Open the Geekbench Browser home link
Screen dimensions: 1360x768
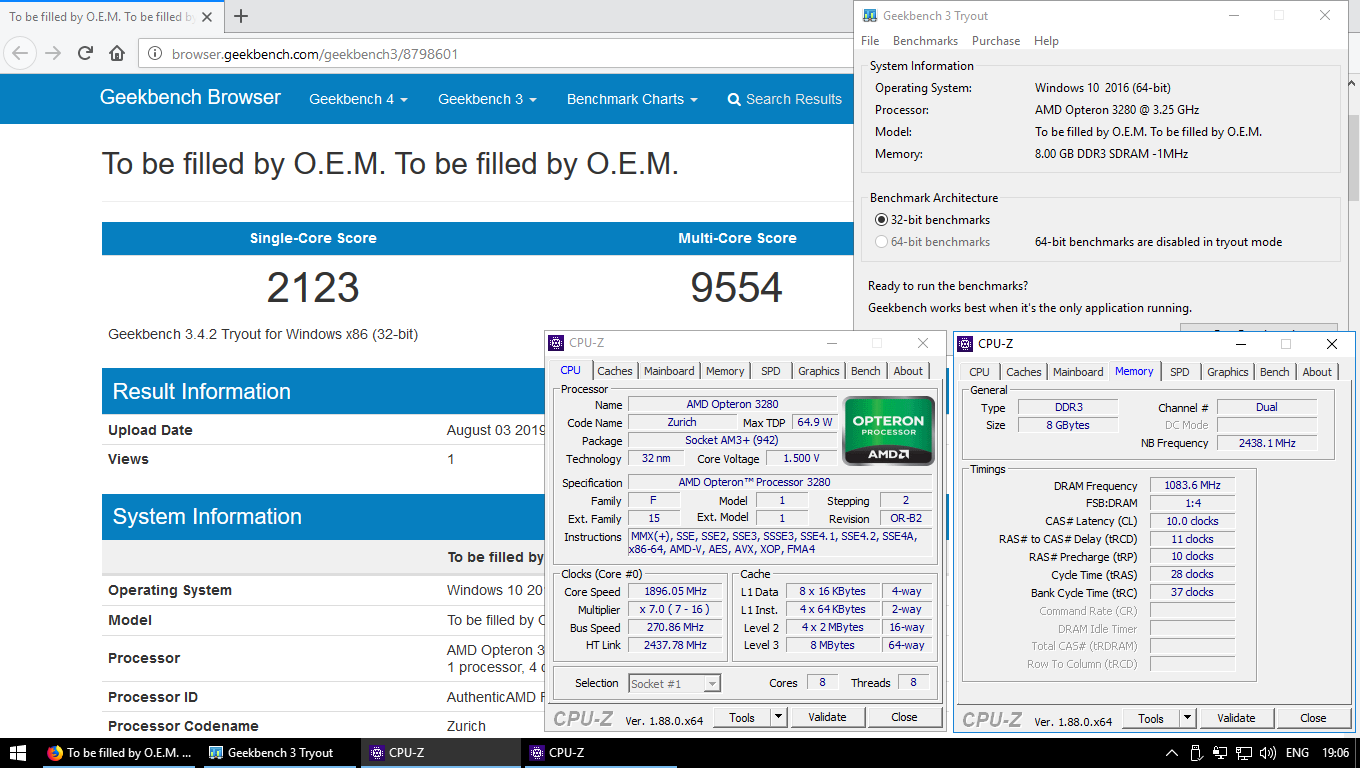coord(190,98)
